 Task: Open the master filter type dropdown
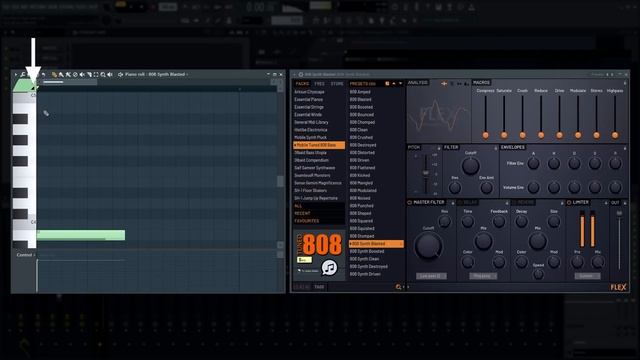point(431,276)
